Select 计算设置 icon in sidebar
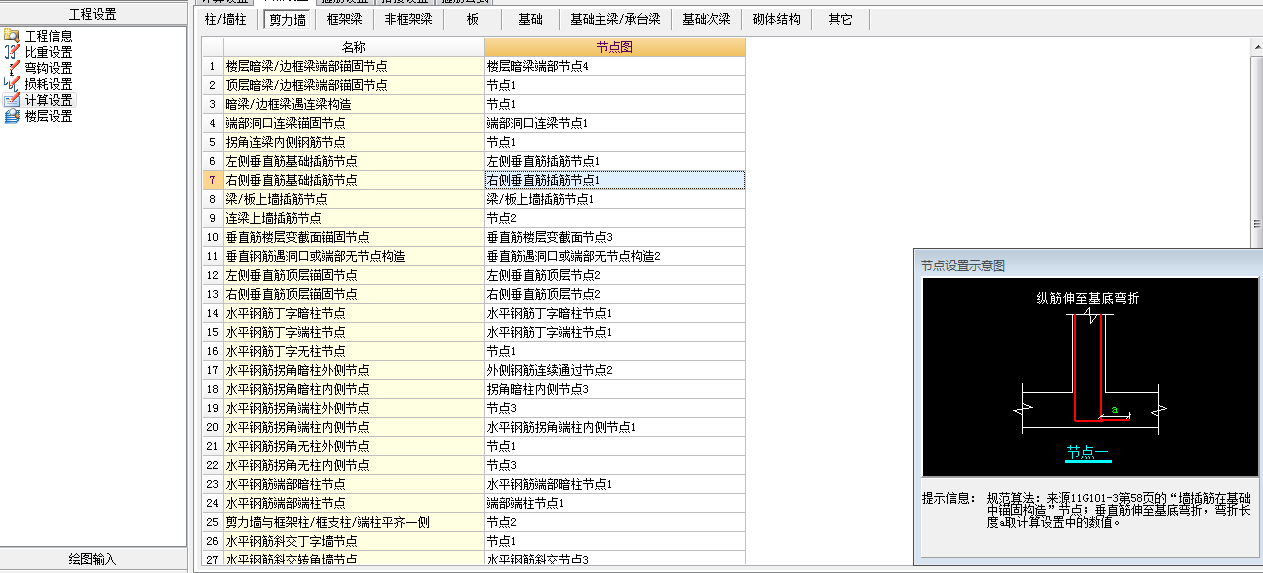1263x573 pixels. (12, 100)
